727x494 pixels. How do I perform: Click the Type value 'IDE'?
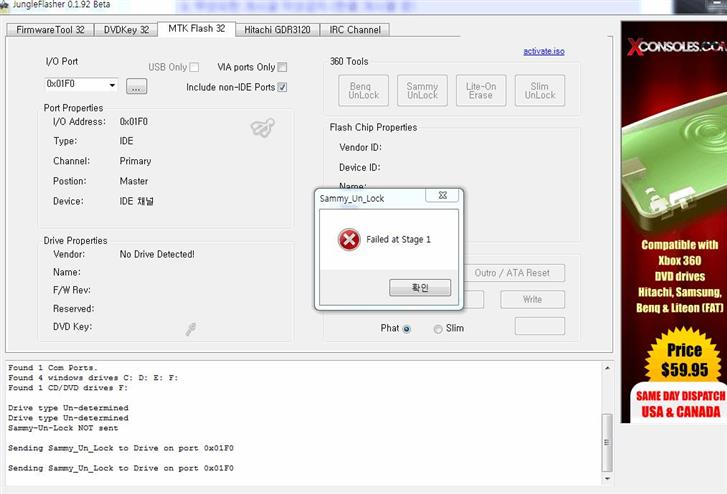coord(126,141)
